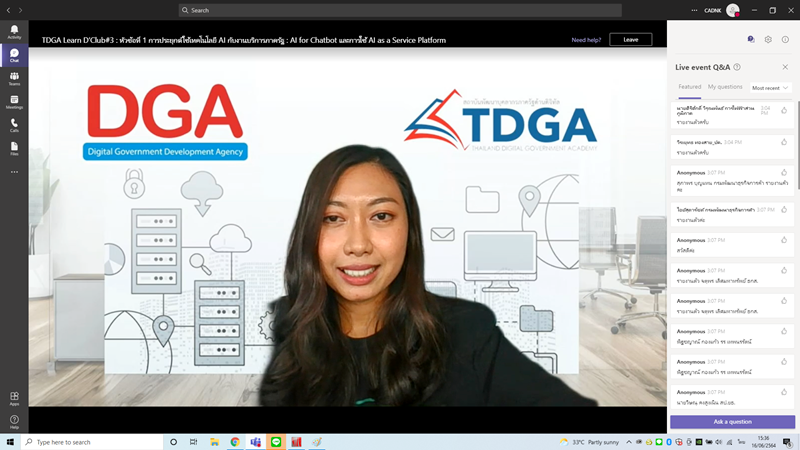
Task: Open the Need help? link
Action: click(x=586, y=40)
